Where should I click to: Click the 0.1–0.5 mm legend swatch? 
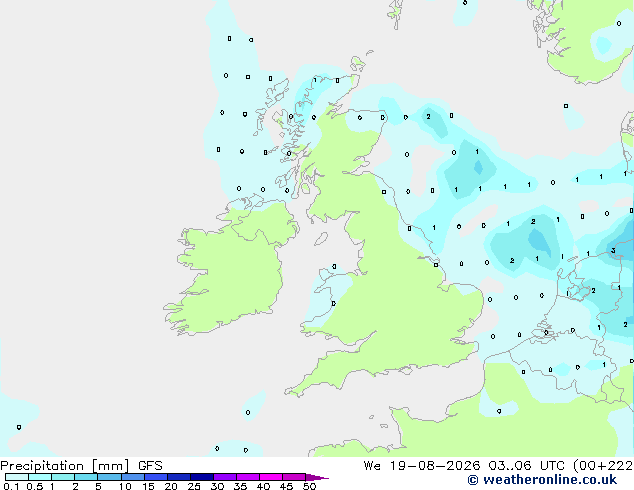point(17,477)
